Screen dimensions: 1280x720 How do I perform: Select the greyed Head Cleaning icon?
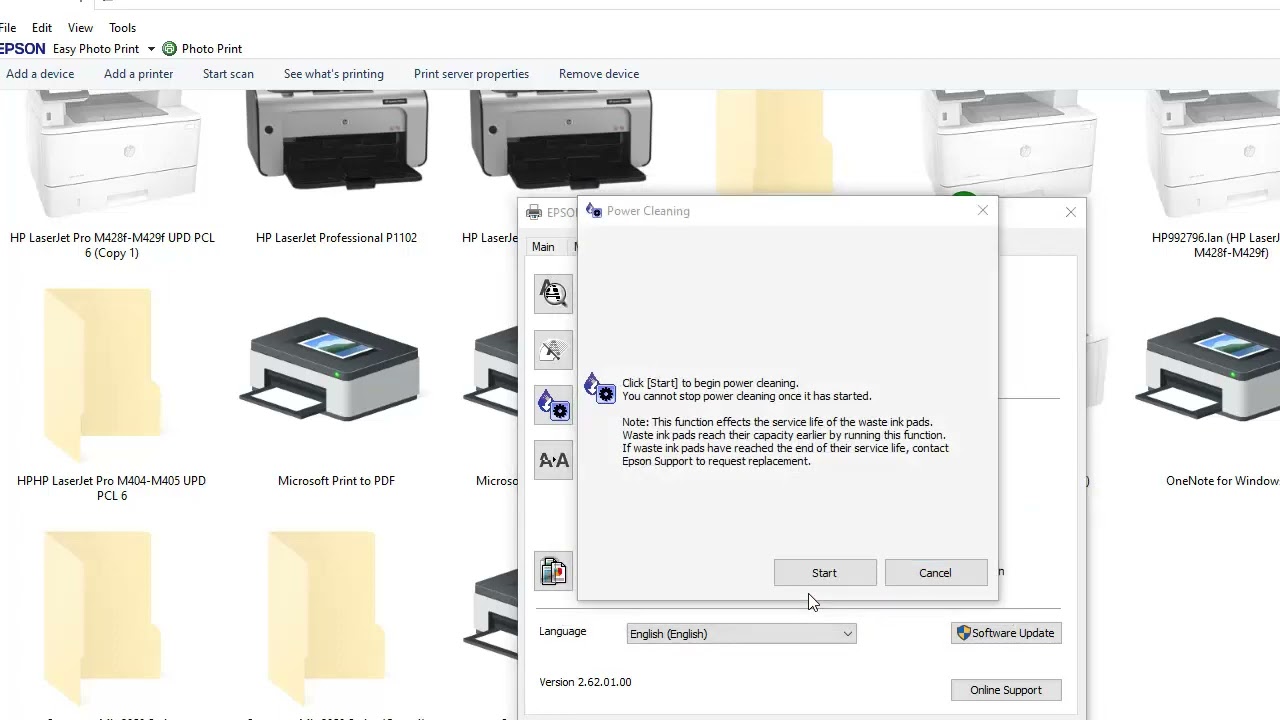[x=553, y=350]
